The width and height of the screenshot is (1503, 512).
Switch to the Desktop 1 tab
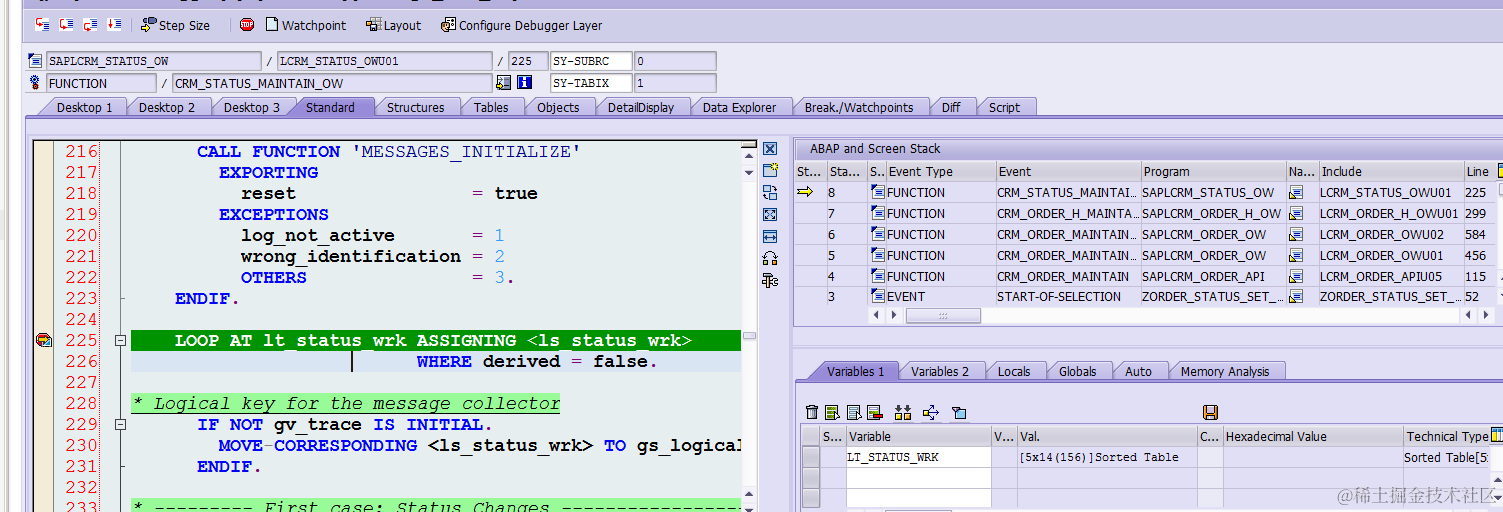[84, 107]
